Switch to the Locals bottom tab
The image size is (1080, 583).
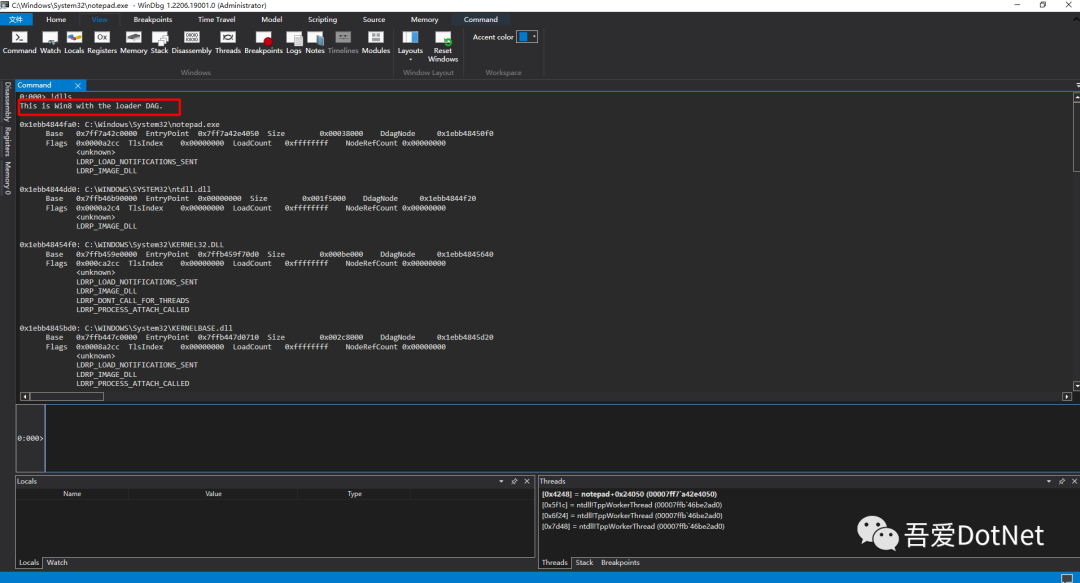tap(29, 563)
